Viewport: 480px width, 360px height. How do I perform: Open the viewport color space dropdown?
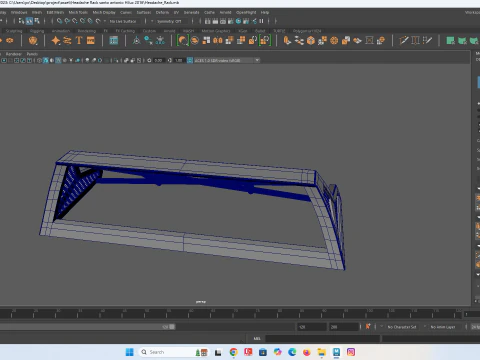(x=227, y=60)
